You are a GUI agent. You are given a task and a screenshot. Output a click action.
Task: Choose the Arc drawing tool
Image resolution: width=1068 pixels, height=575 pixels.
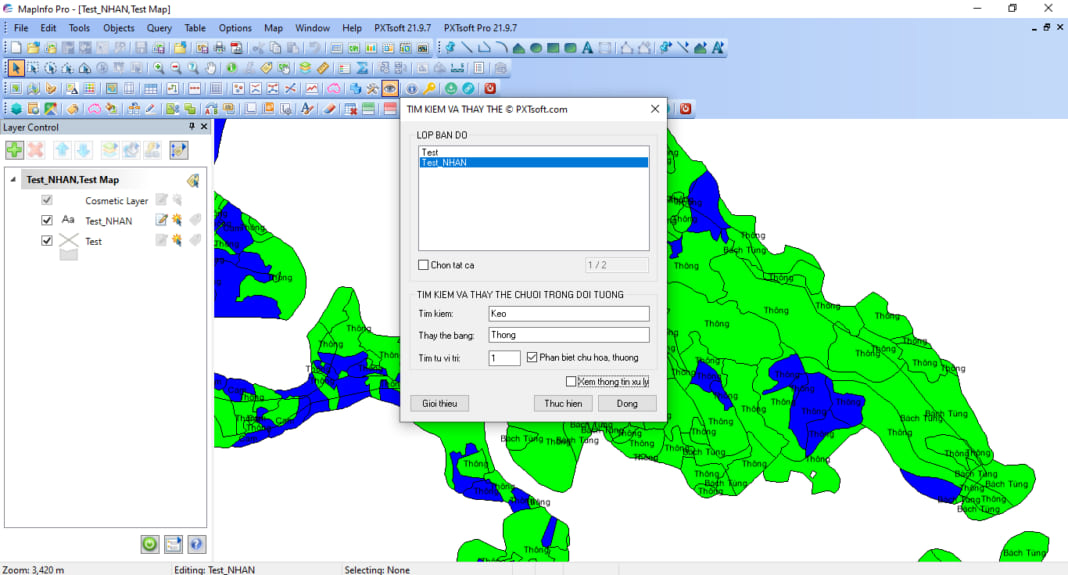(x=501, y=48)
